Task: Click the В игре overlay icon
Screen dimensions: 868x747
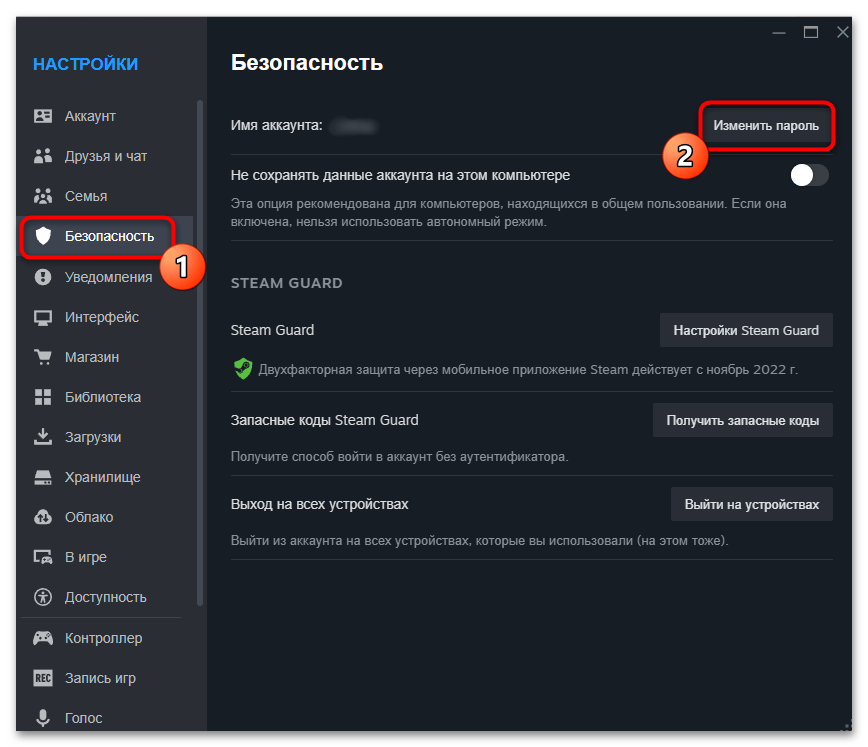Action: [43, 557]
